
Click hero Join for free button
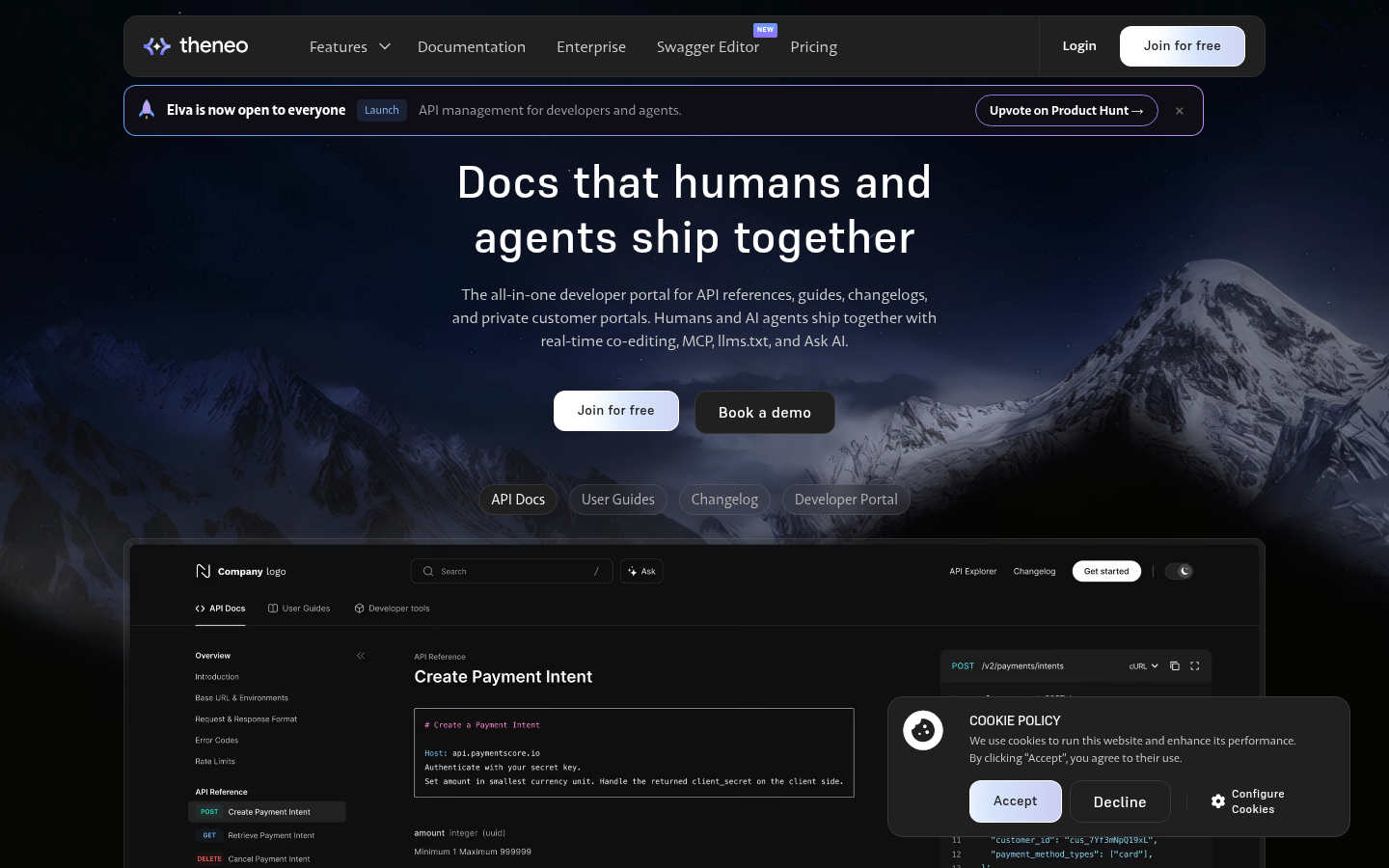[615, 411]
